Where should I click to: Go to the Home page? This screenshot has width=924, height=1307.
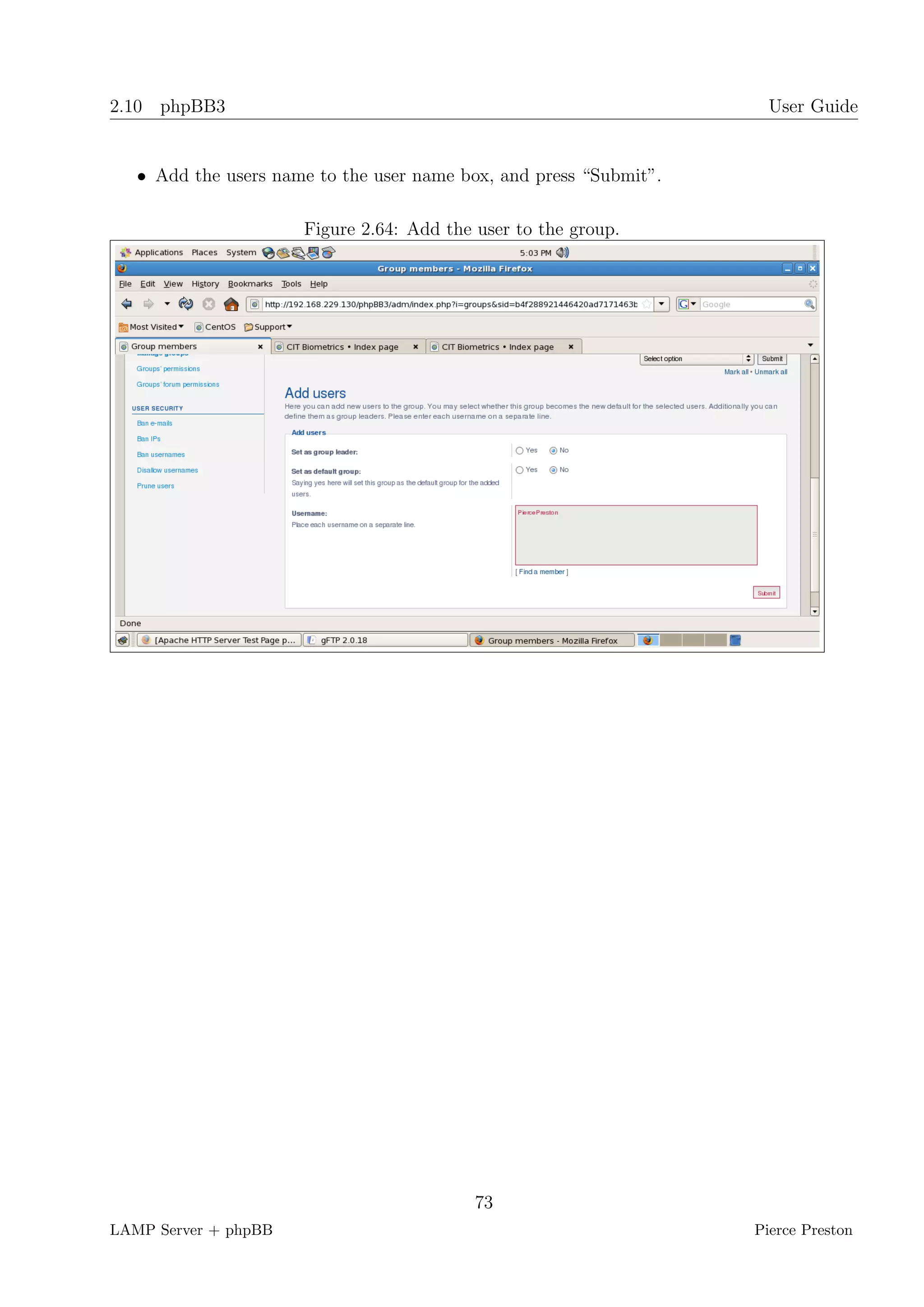point(231,304)
